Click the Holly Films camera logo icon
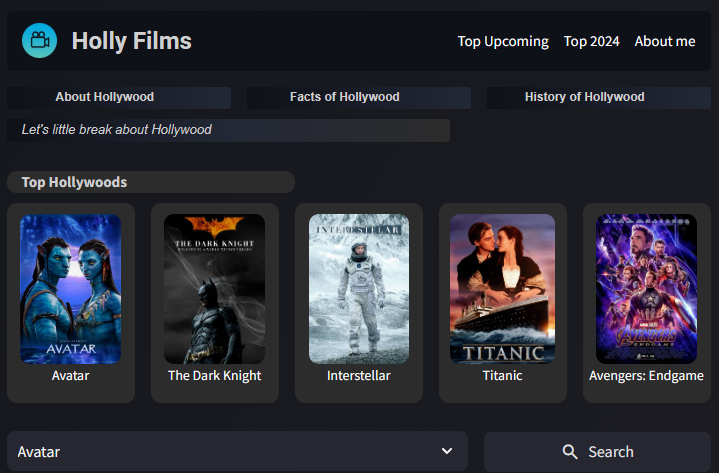719x473 pixels. click(x=39, y=41)
